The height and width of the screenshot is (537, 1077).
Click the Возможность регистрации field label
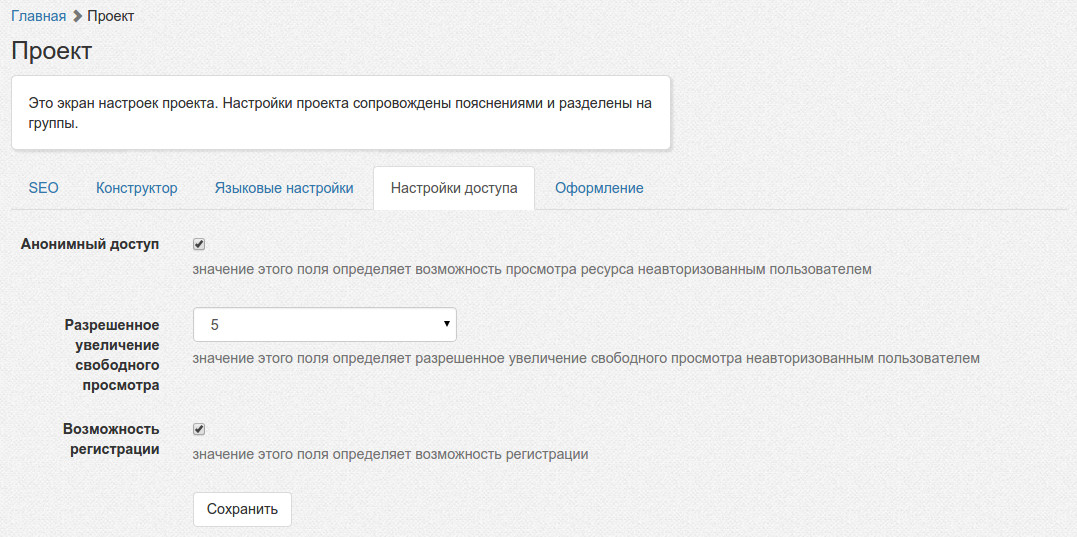click(x=111, y=439)
